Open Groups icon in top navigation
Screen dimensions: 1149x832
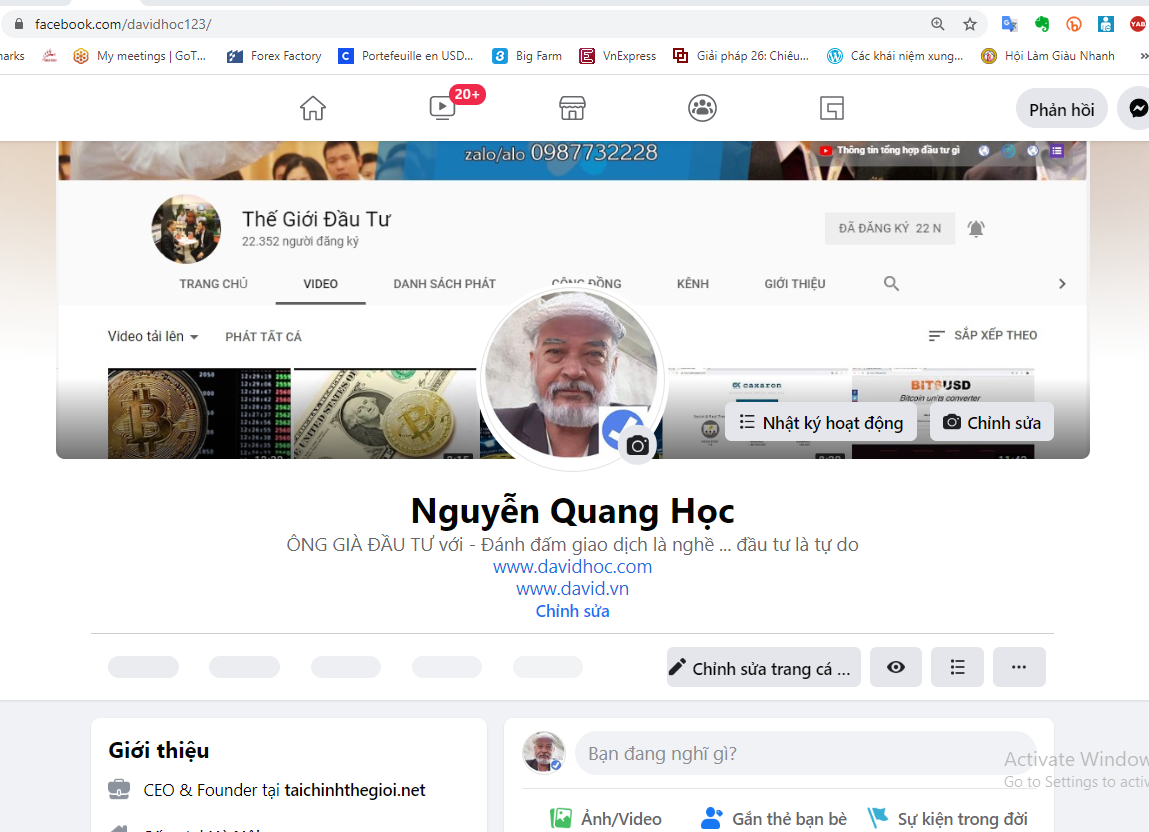pos(702,108)
